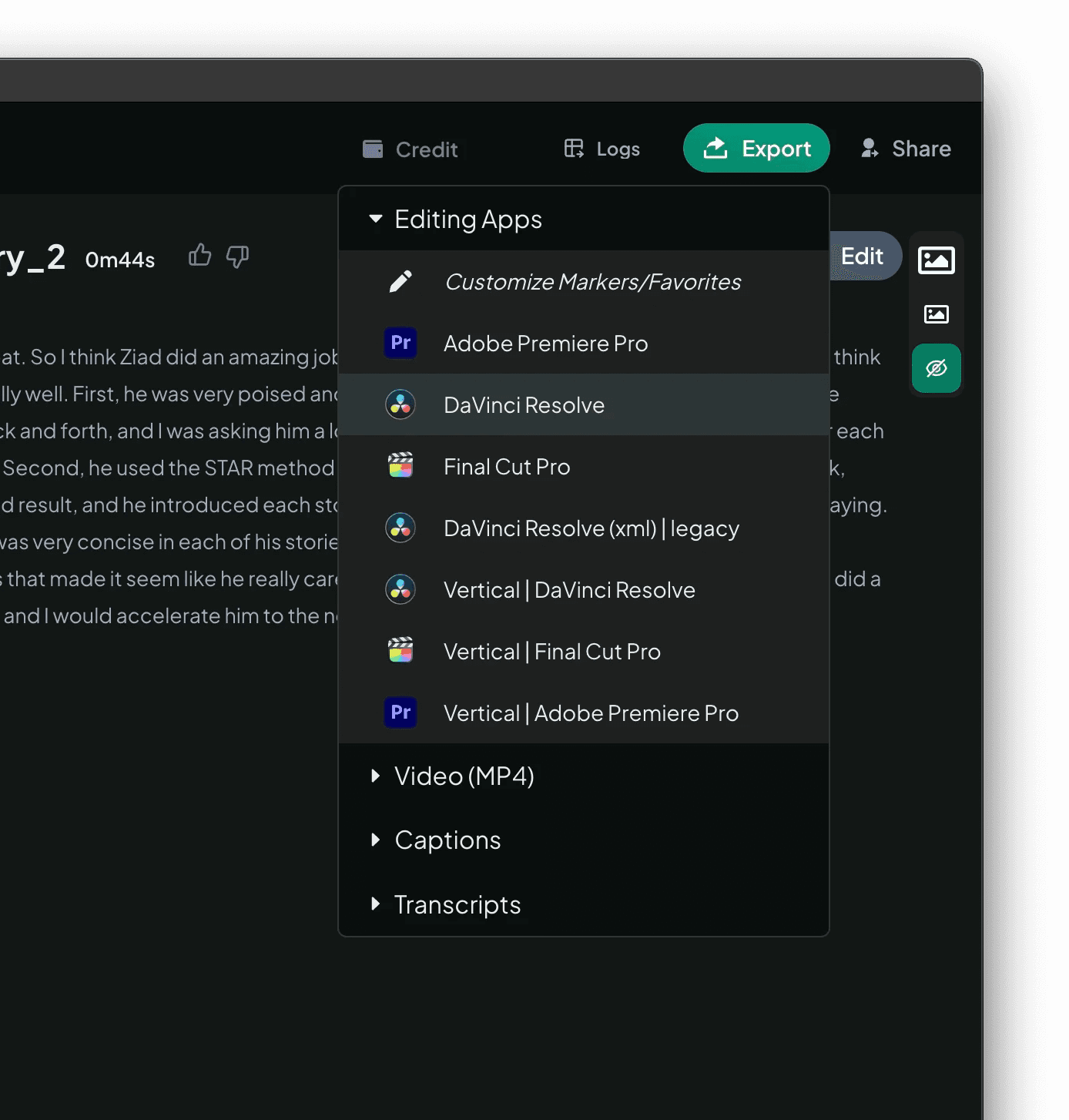Click the Export button

click(756, 148)
